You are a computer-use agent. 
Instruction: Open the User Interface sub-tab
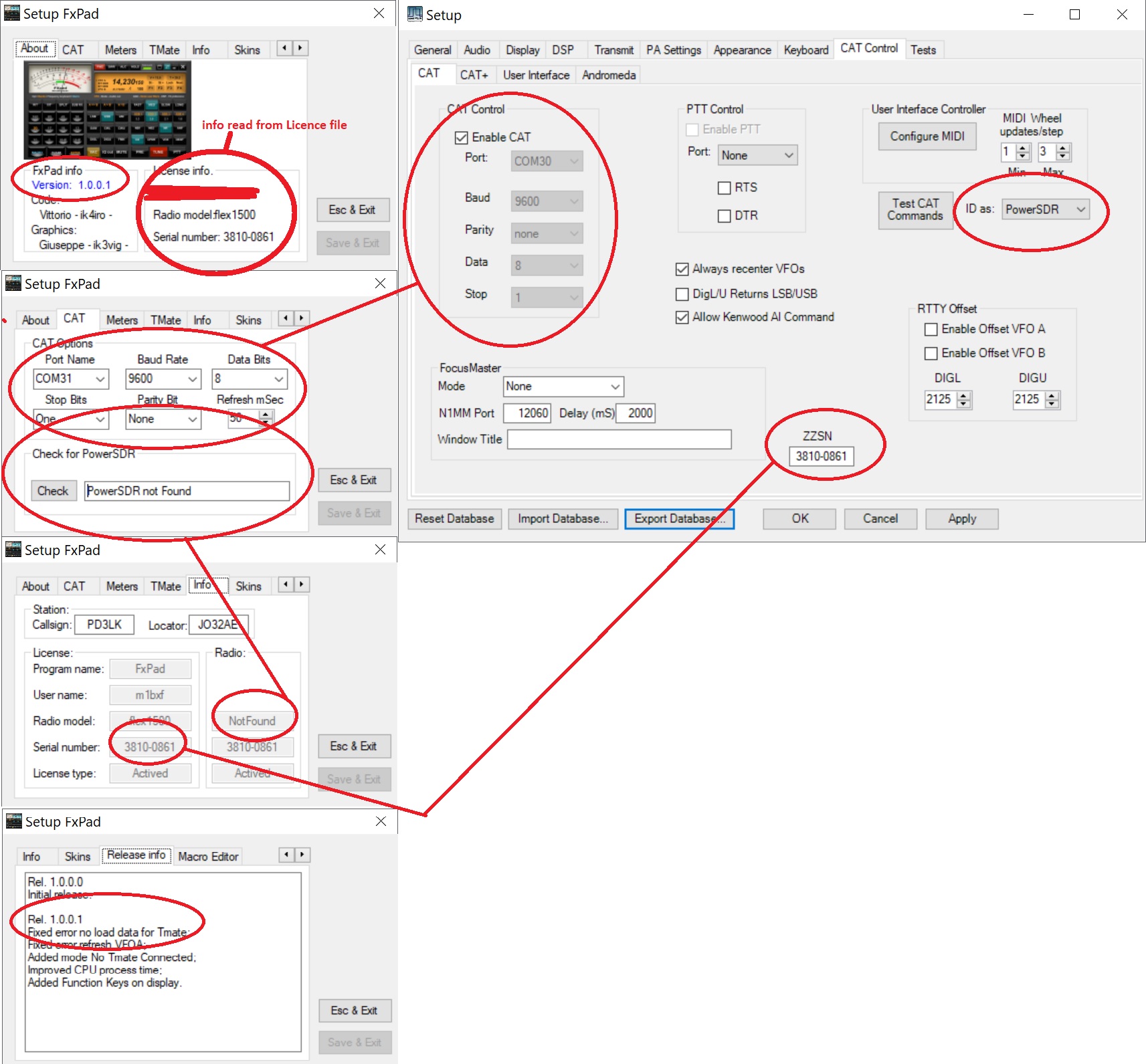[536, 75]
